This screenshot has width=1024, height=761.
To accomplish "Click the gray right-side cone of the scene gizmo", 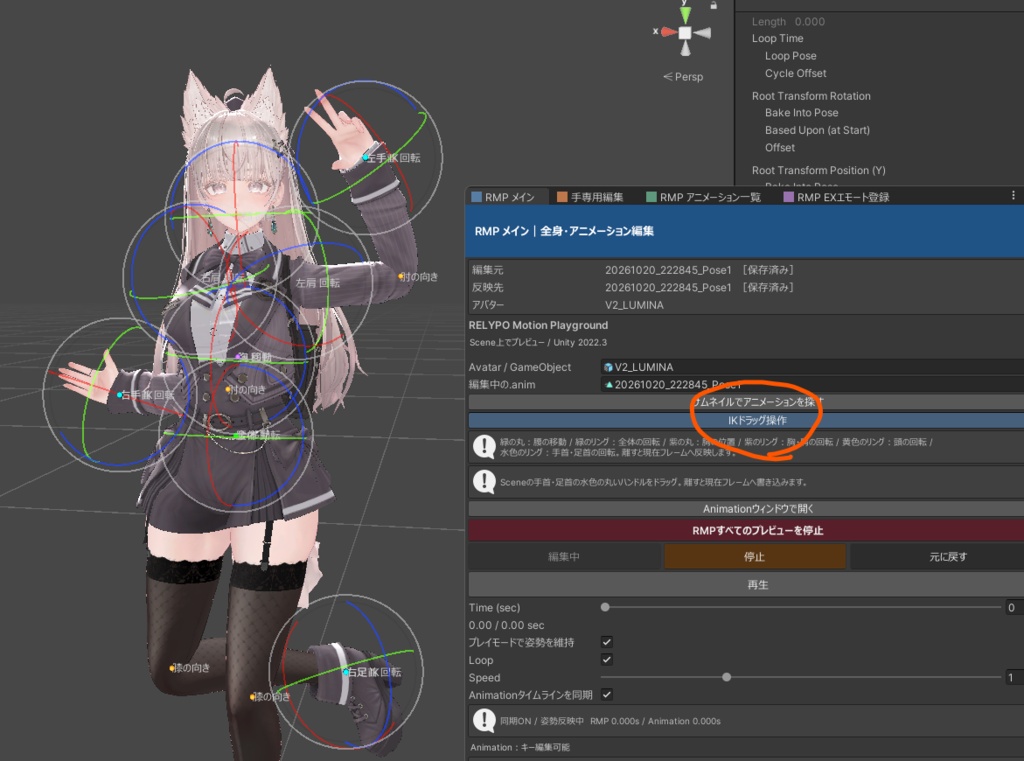I will coord(703,33).
